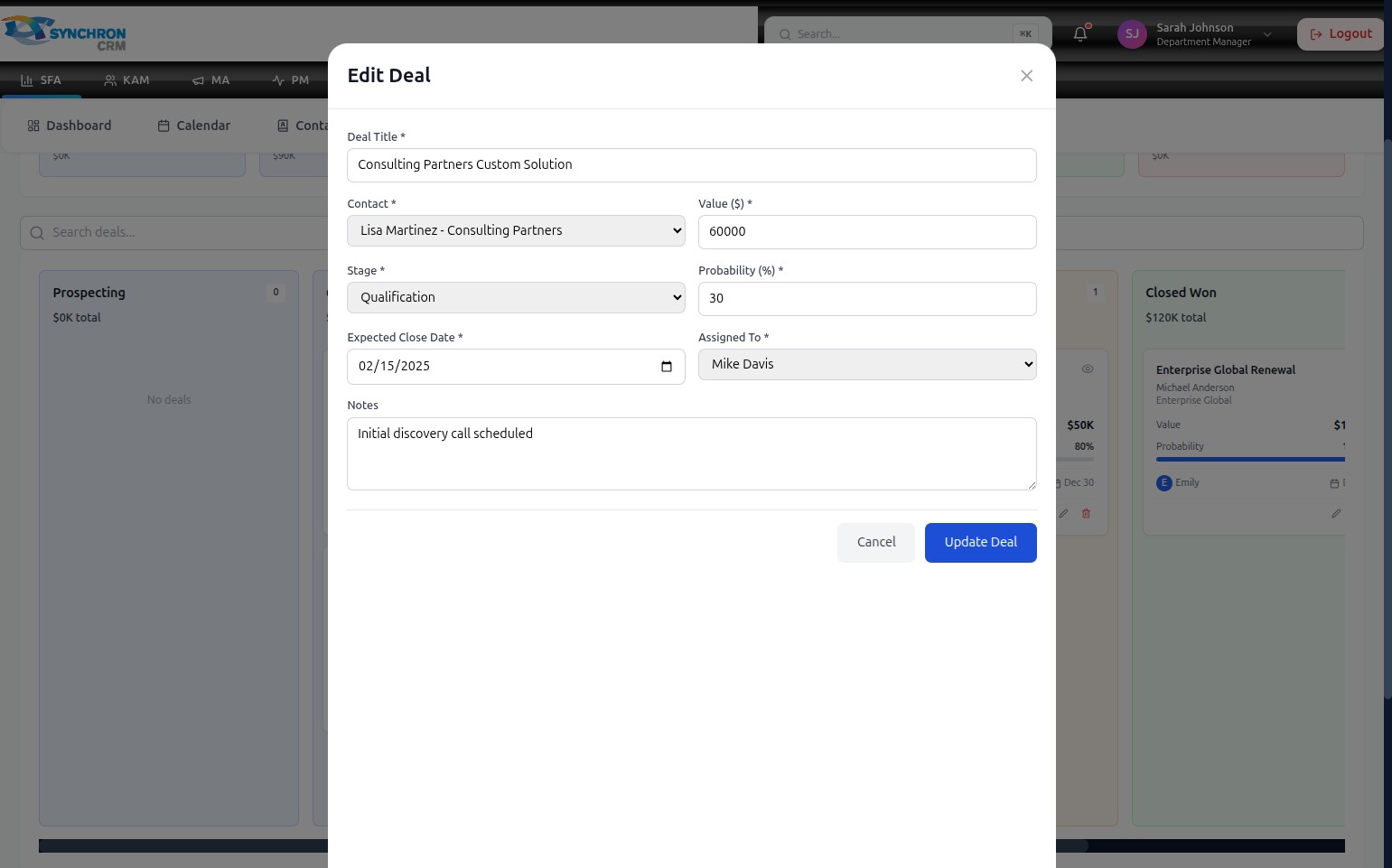Edit the Enterprise Global Renewal deal via its pencil icon

[x=1336, y=513]
